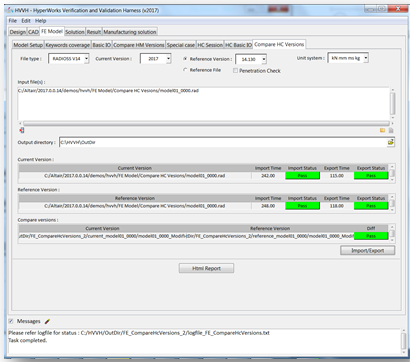Click the Import/Export button
Viewport: 410px width, 362px height.
tap(368, 250)
